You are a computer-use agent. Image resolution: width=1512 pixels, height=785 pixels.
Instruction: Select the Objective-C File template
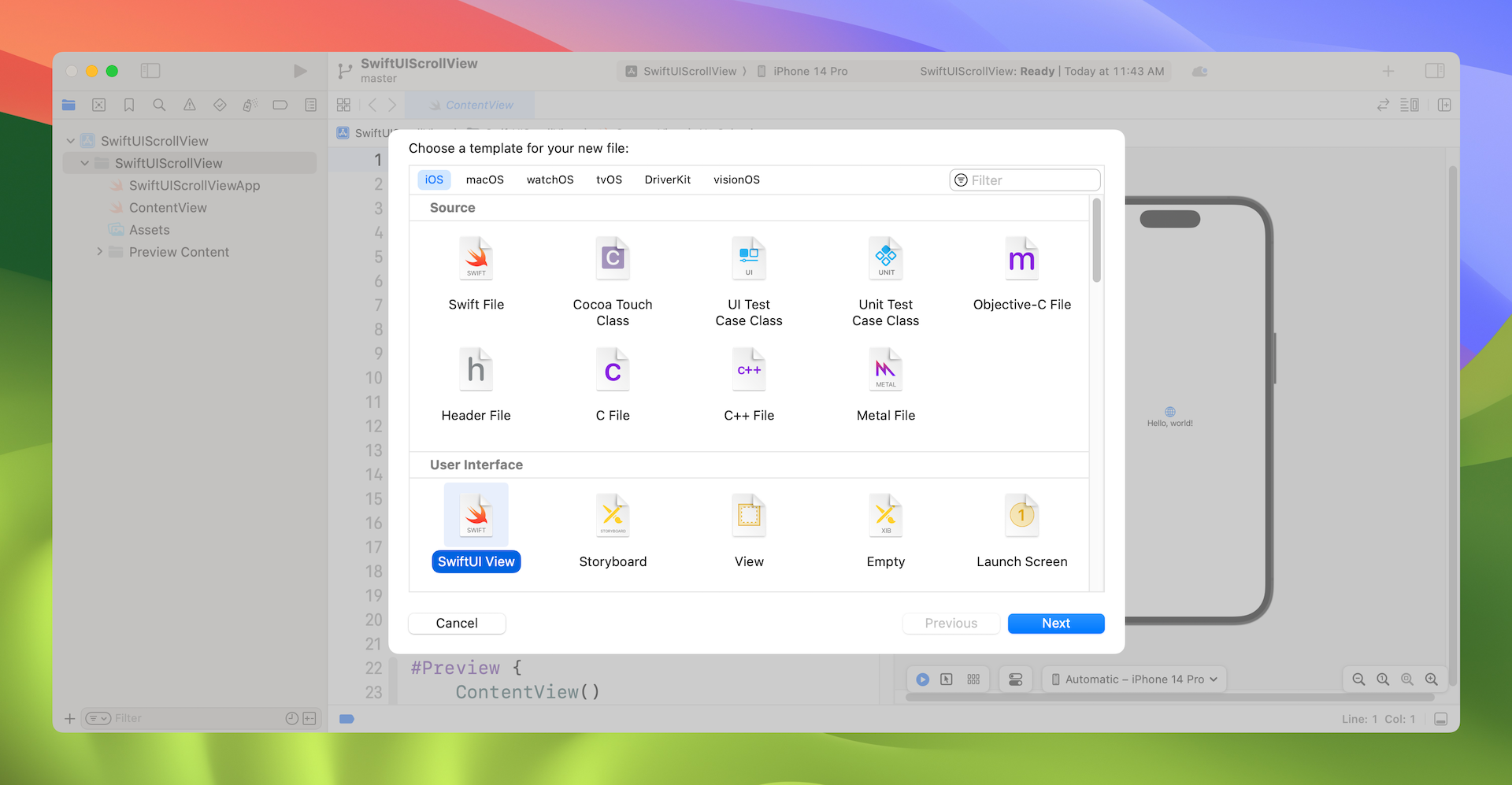(1022, 274)
